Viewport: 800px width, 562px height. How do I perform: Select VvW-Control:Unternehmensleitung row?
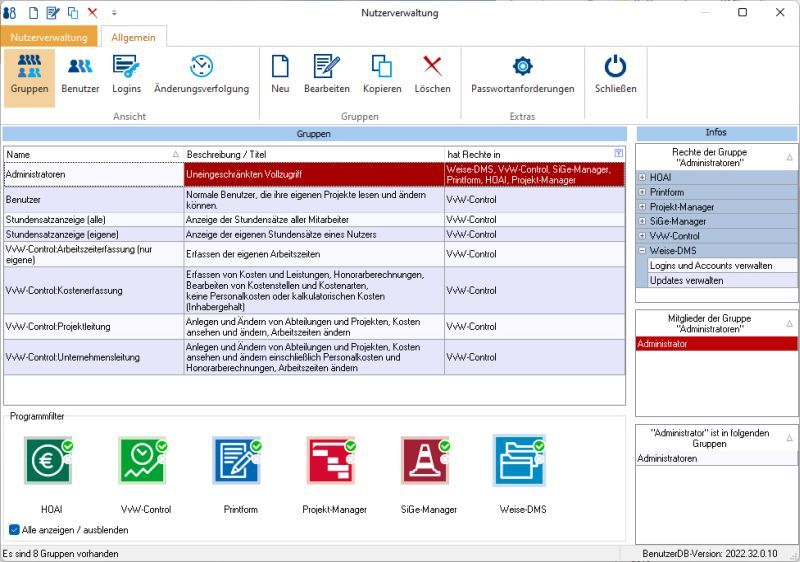[x=314, y=357]
